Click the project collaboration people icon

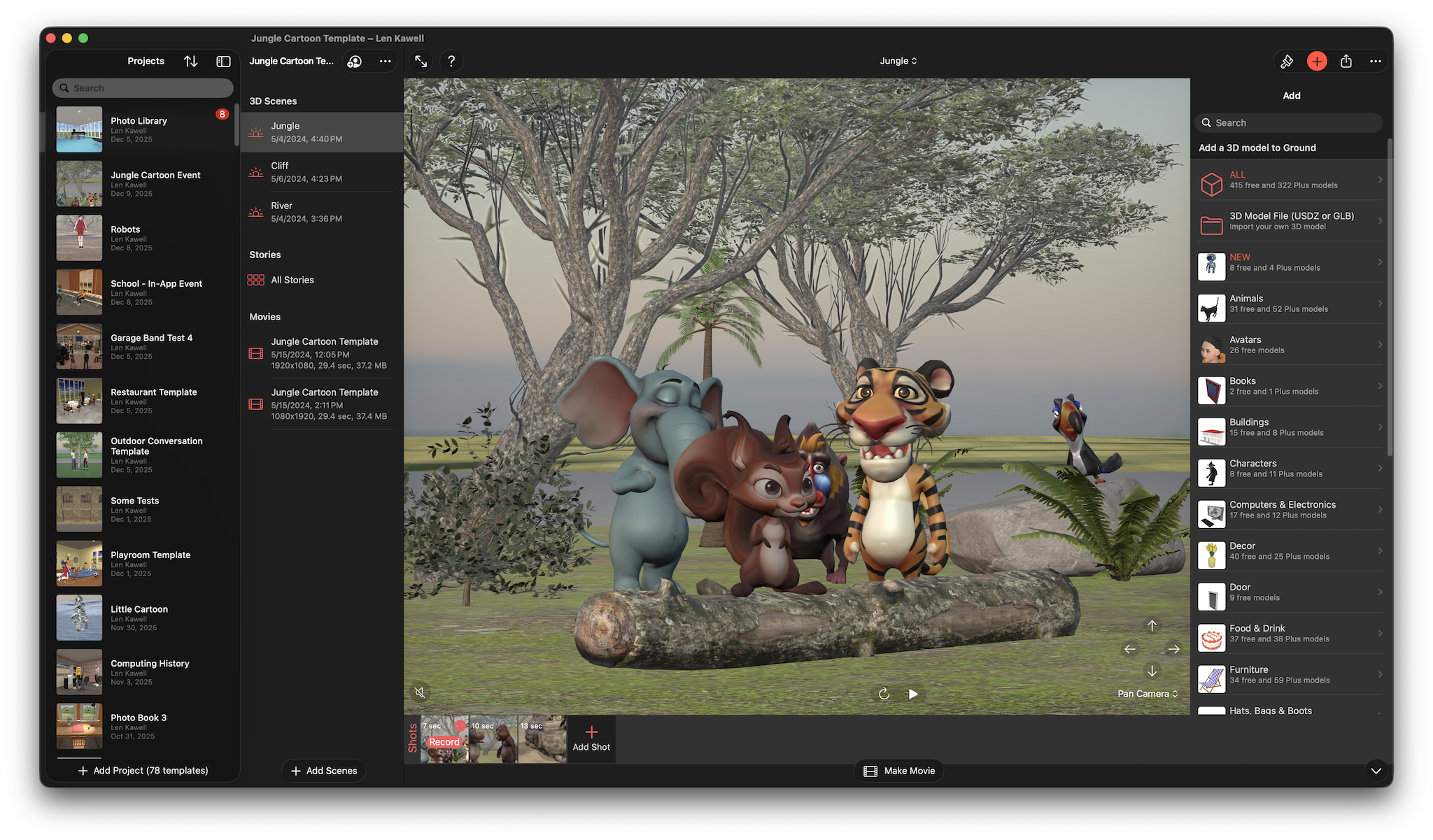[355, 62]
